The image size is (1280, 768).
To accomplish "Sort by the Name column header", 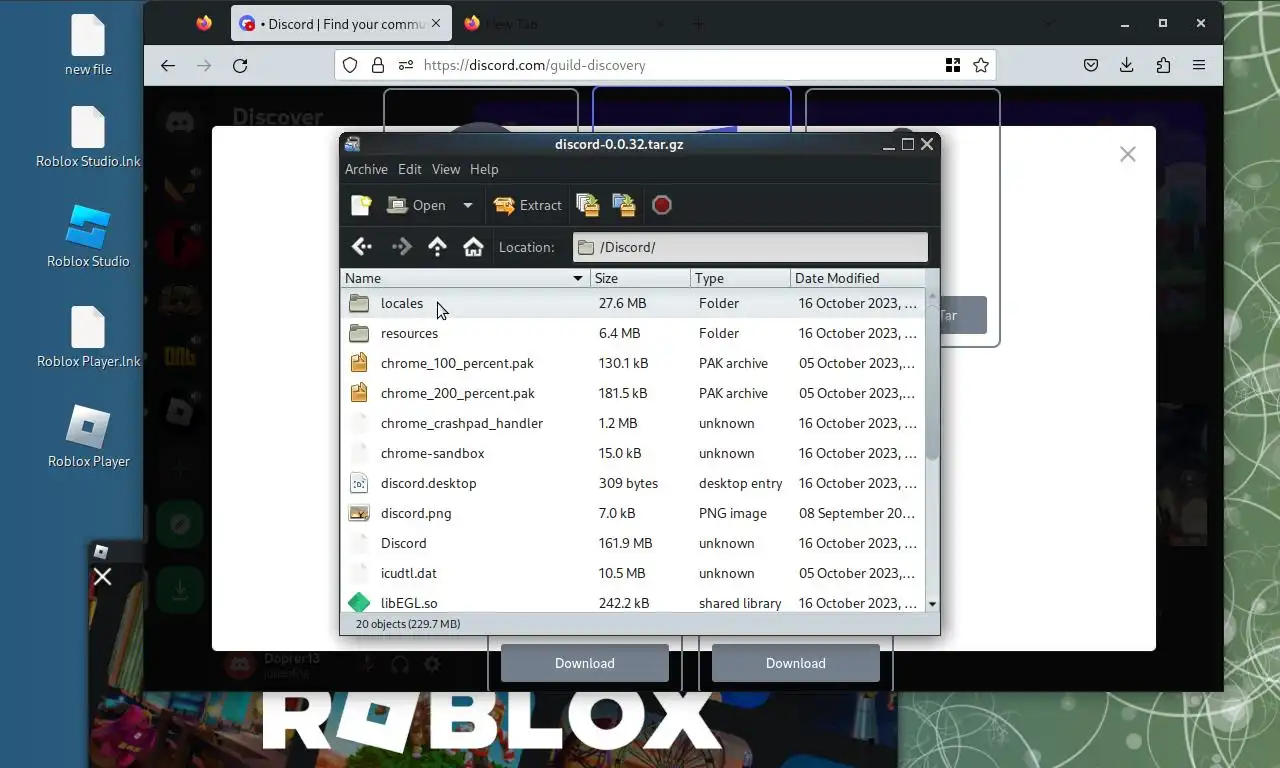I will coord(465,278).
